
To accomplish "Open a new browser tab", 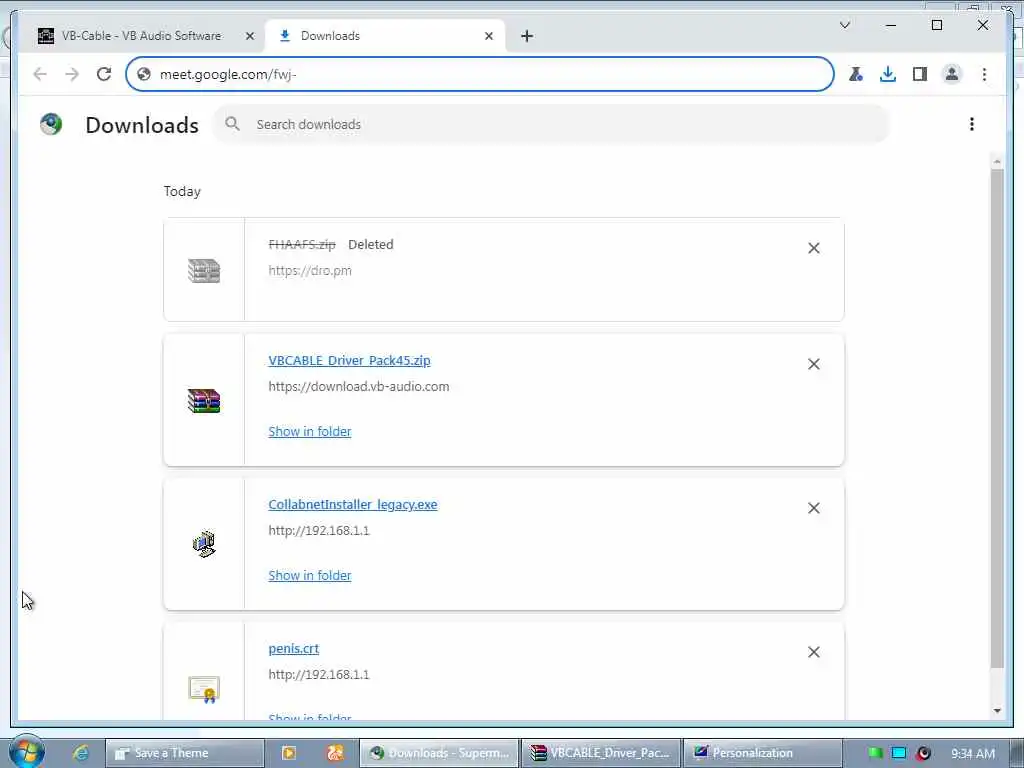I will pyautogui.click(x=527, y=36).
